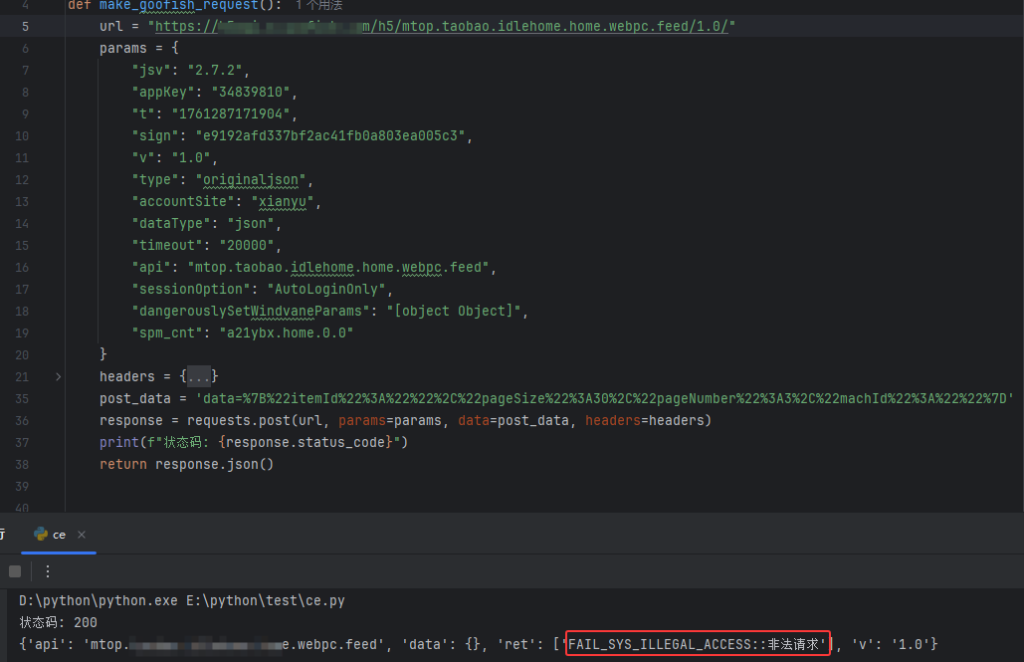Expand the folded headers dictionary placeholder

coord(197,376)
